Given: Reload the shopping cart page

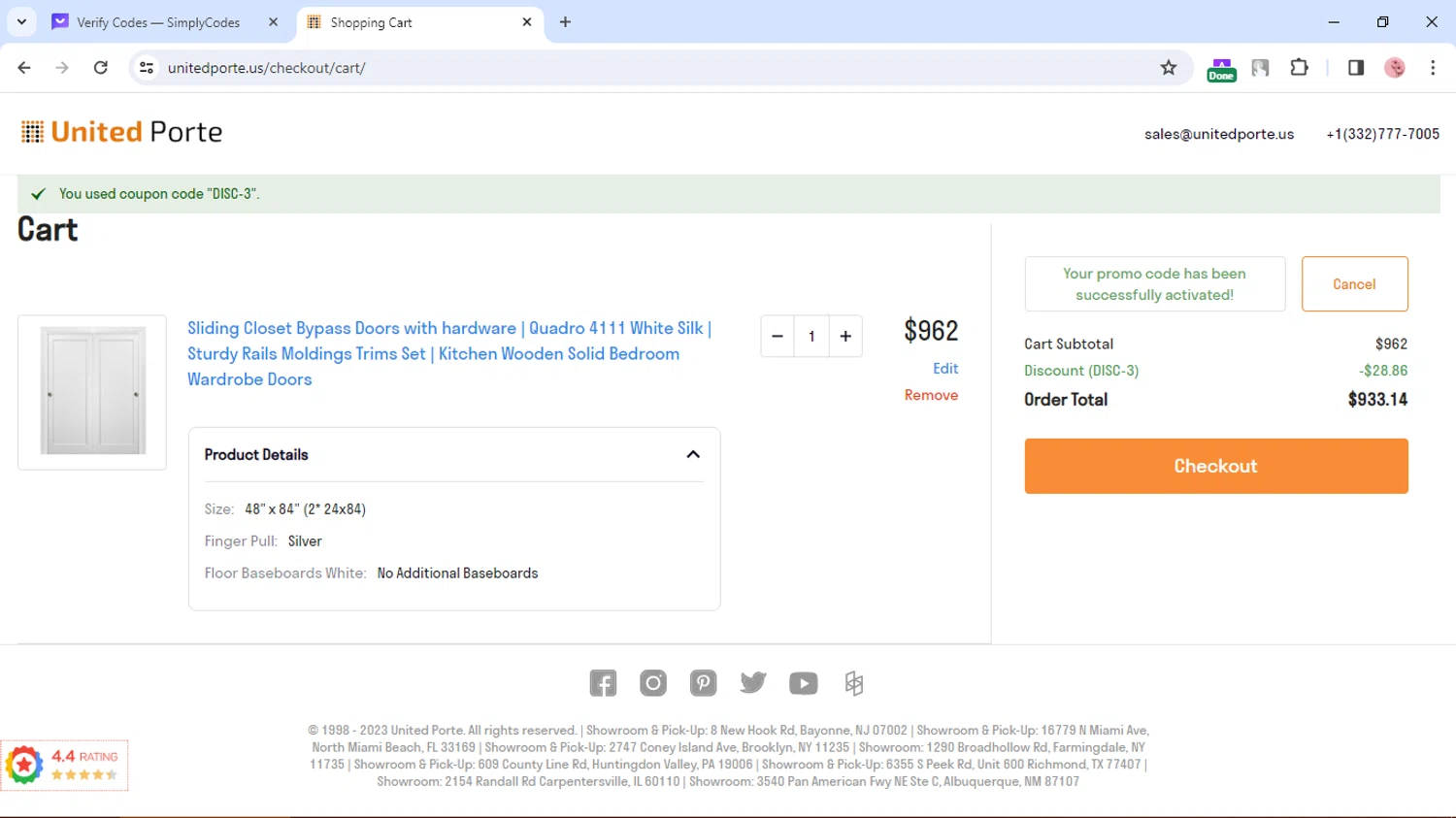Looking at the screenshot, I should pyautogui.click(x=101, y=68).
